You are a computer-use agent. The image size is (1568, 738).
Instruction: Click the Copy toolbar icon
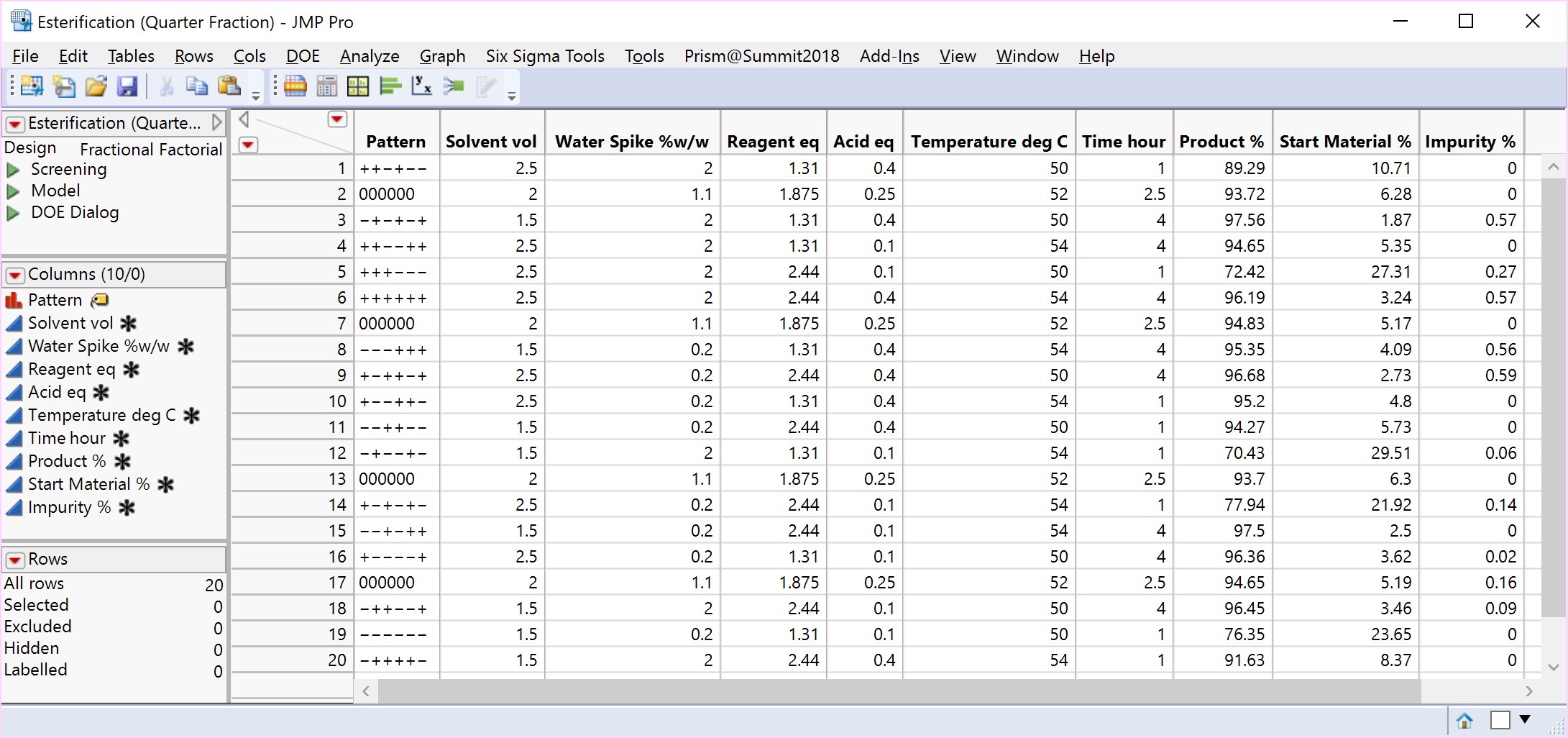point(196,86)
